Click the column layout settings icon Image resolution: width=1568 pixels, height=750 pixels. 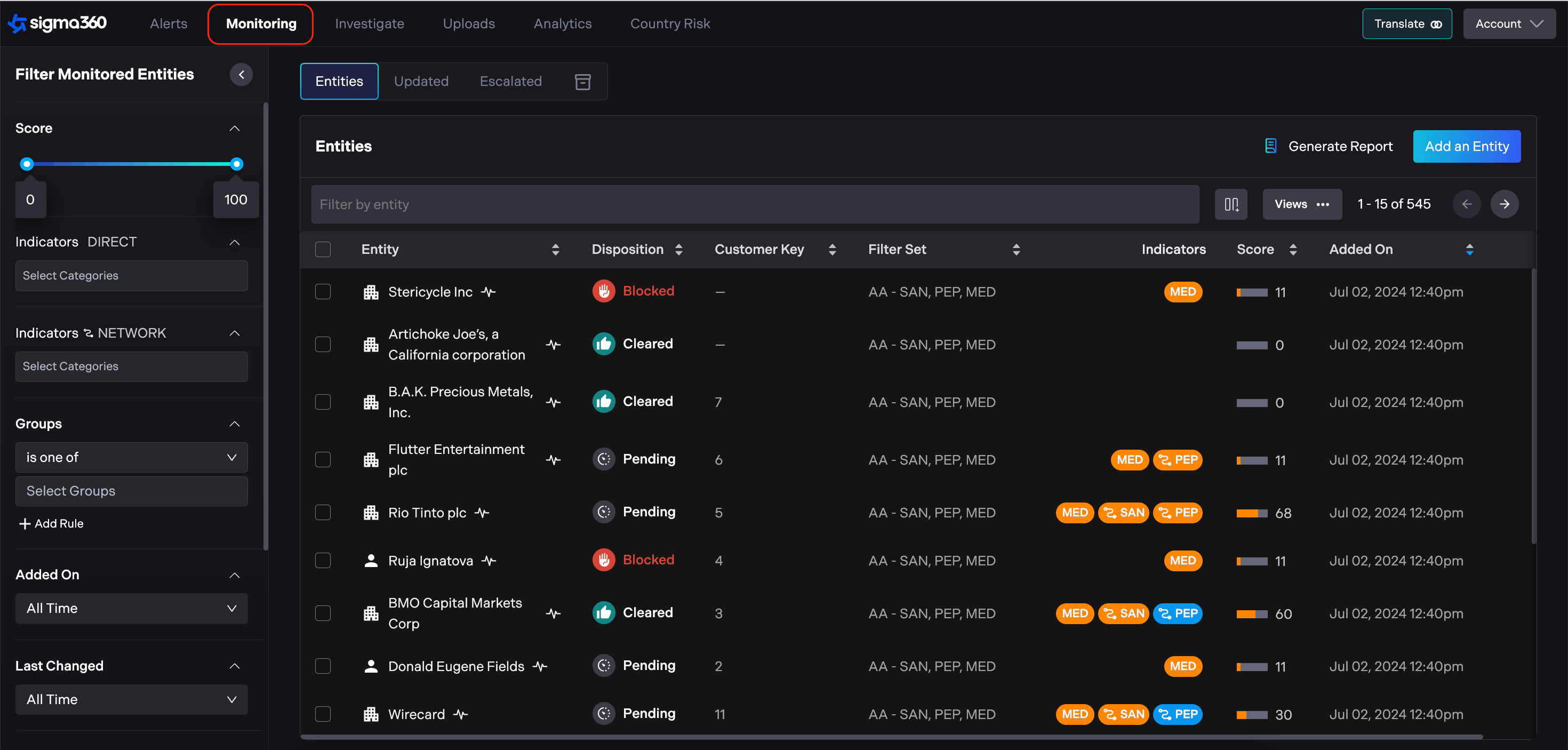pos(1231,204)
